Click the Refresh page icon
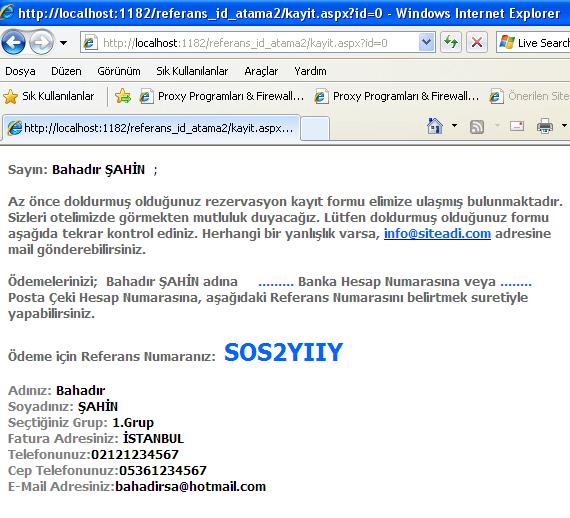Image resolution: width=570 pixels, height=518 pixels. coord(451,43)
